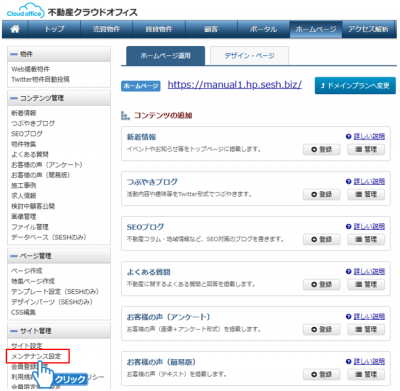Click 管理 button for よくある質問 card
This screenshot has height=391, width=400.
366,284
